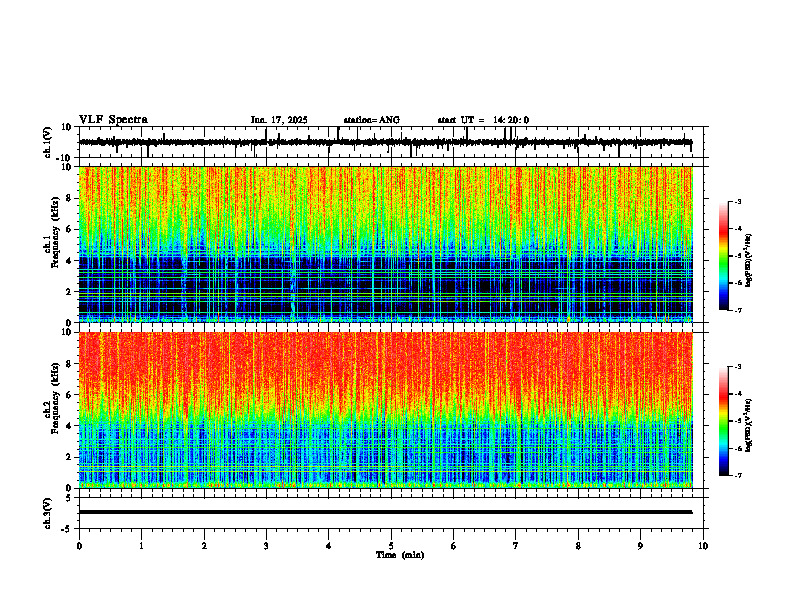The width and height of the screenshot is (792, 612).
Task: Click inside the ch.1 spectrogram panel
Action: pyautogui.click(x=385, y=244)
